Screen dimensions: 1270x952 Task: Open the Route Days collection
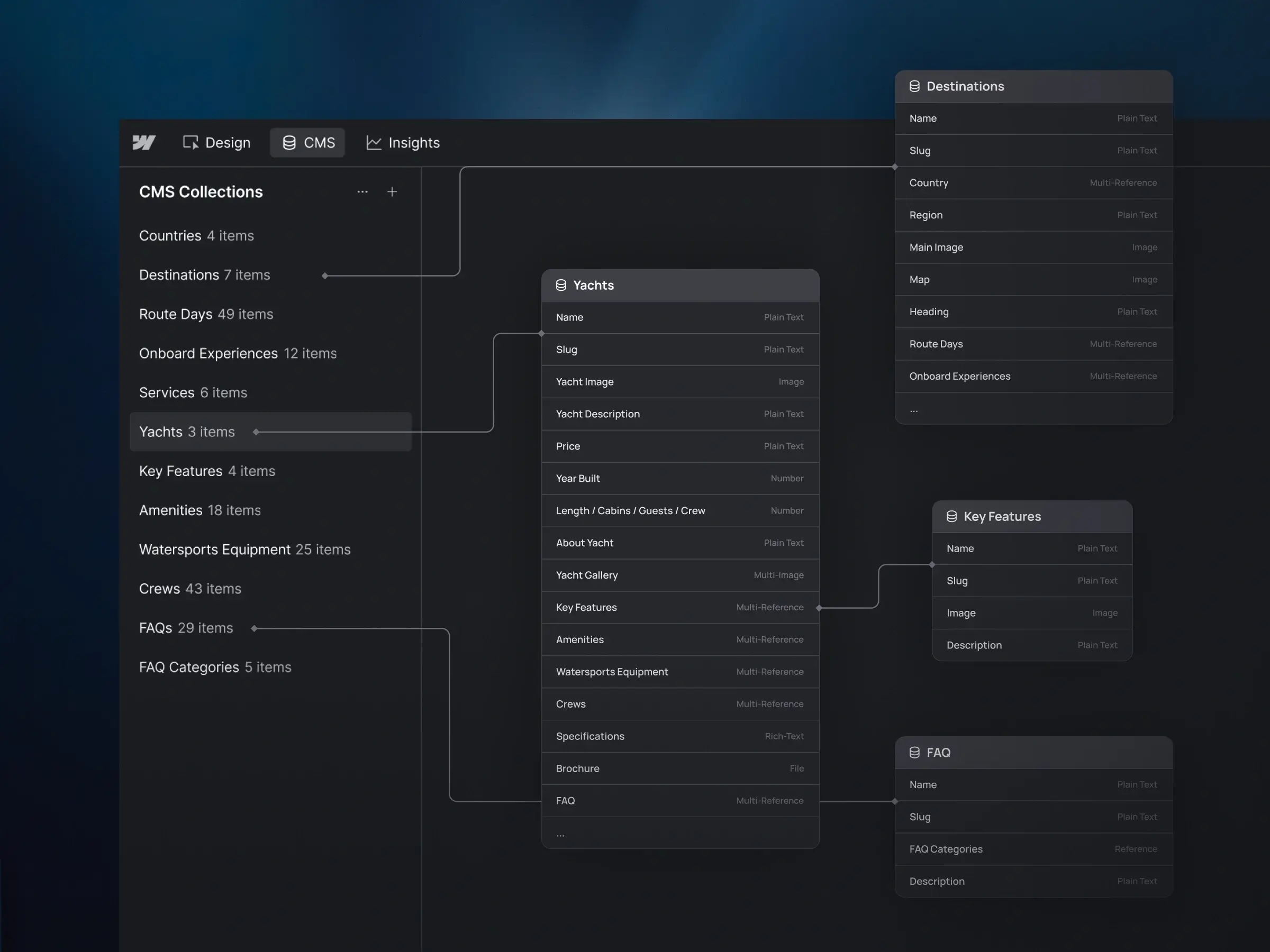point(206,315)
